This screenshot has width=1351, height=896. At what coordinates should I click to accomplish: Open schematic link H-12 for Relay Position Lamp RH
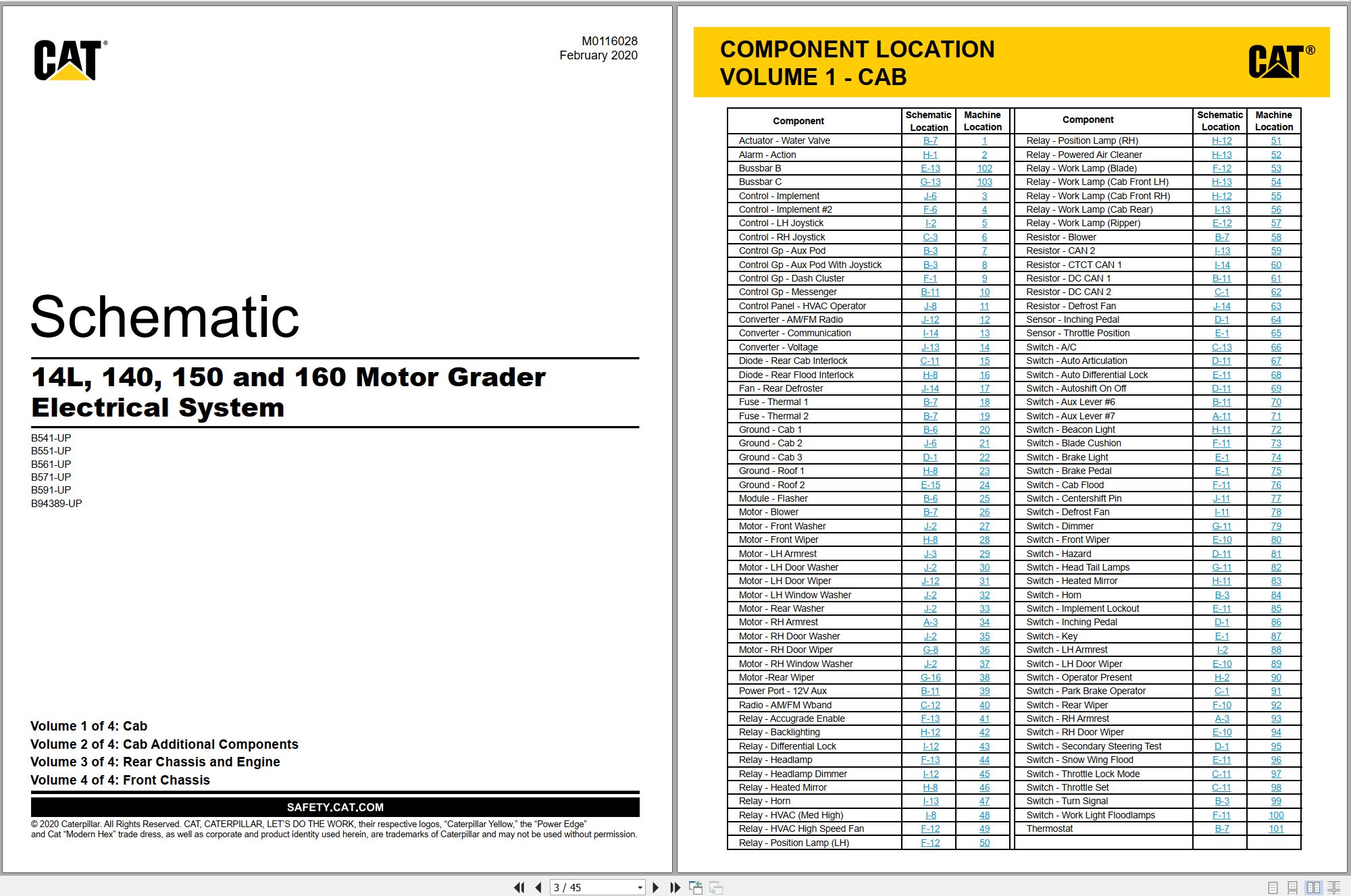[1221, 140]
